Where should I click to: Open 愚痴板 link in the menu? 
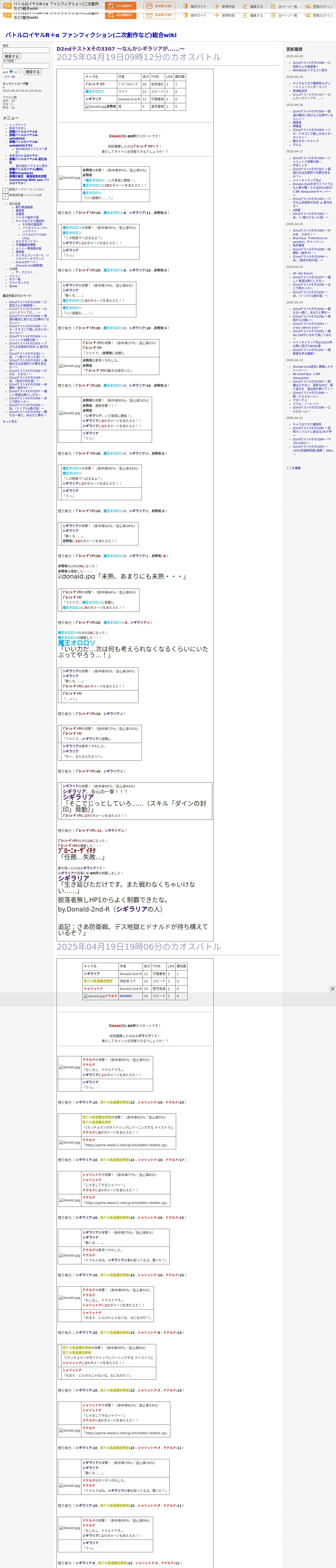click(20, 251)
